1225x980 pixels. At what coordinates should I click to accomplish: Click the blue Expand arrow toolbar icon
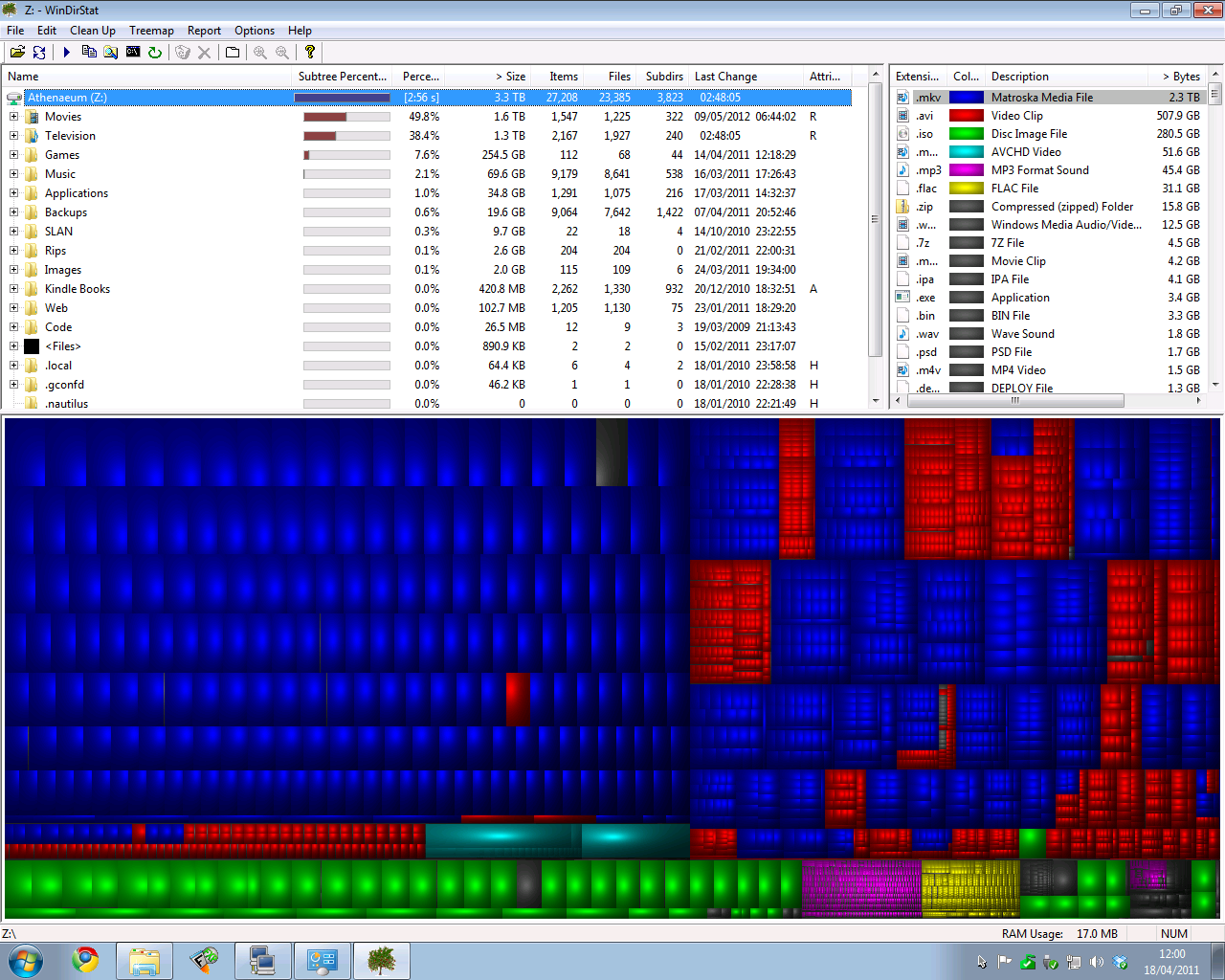pyautogui.click(x=66, y=53)
